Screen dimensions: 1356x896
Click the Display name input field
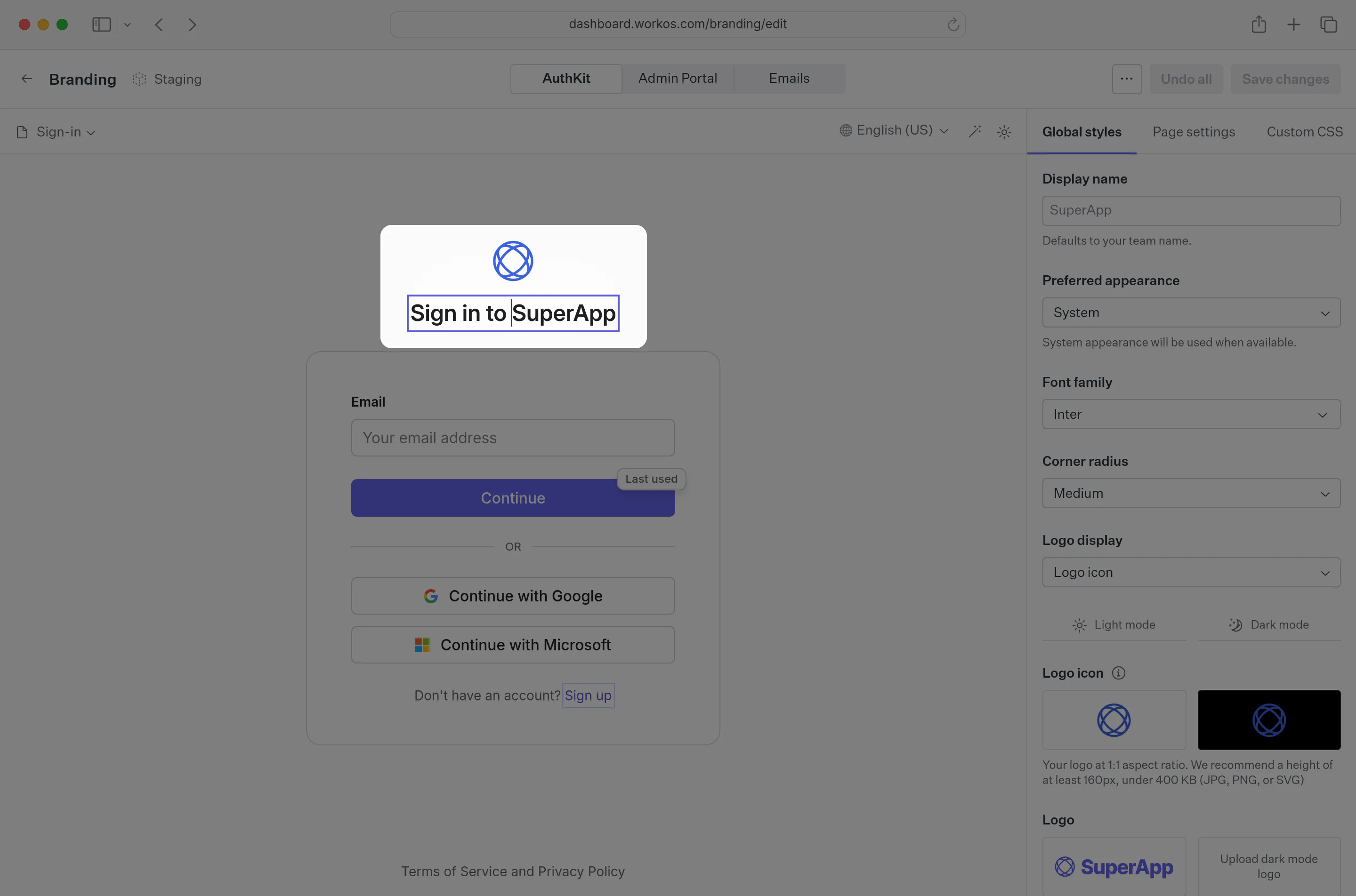(1191, 210)
